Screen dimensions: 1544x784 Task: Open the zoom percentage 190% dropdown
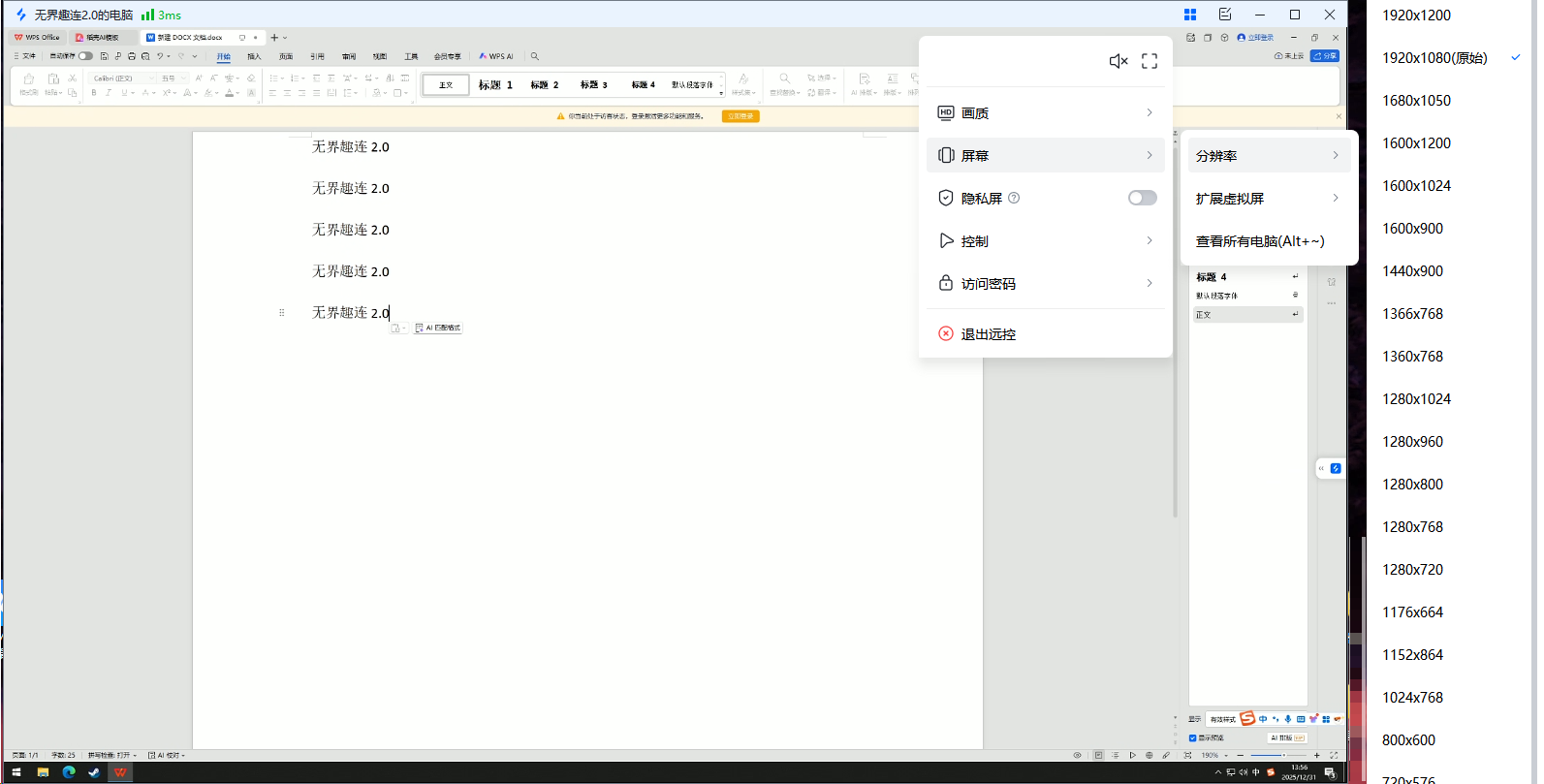1214,755
